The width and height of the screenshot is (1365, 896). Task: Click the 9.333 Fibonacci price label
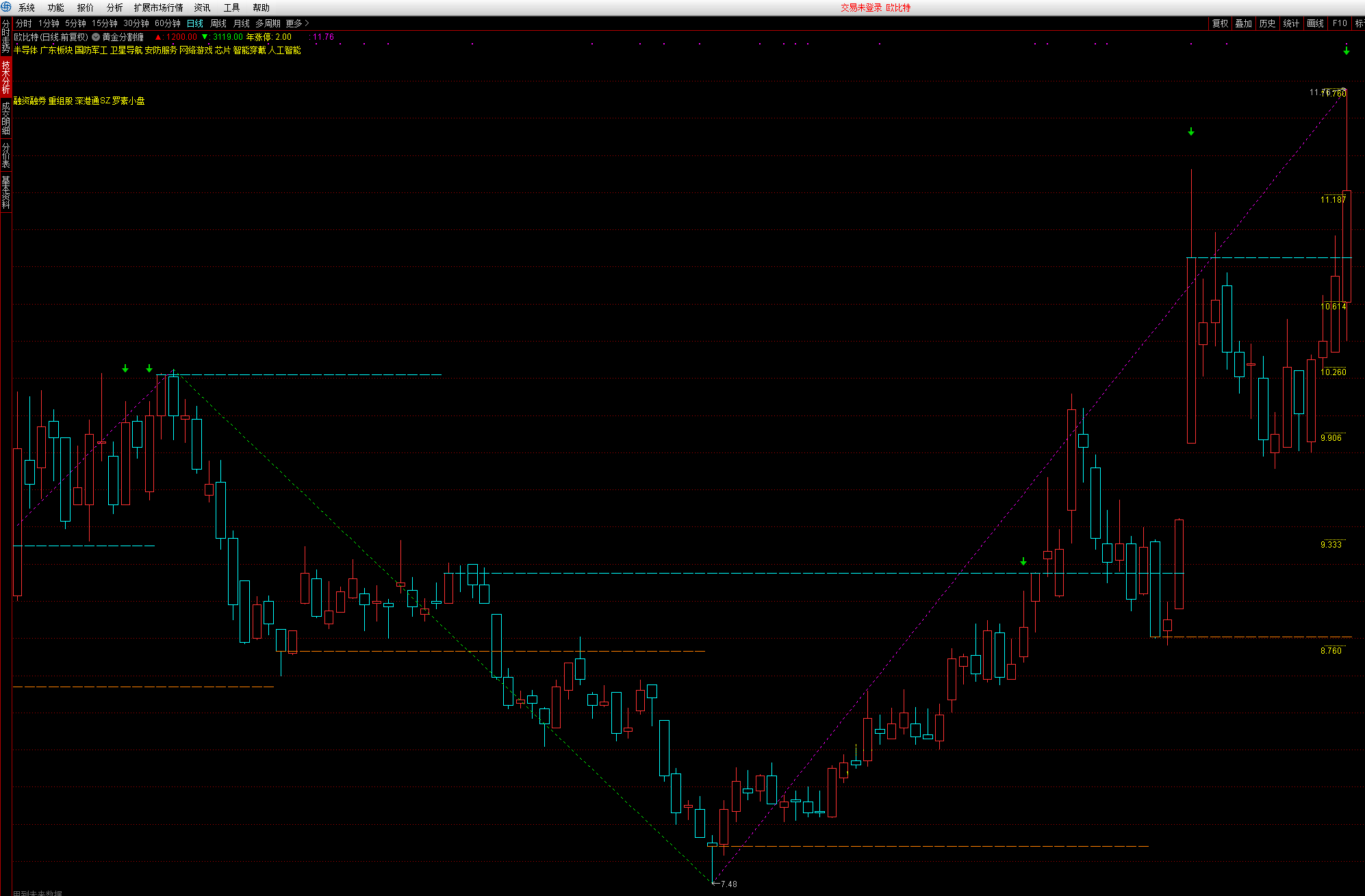pyautogui.click(x=1331, y=545)
